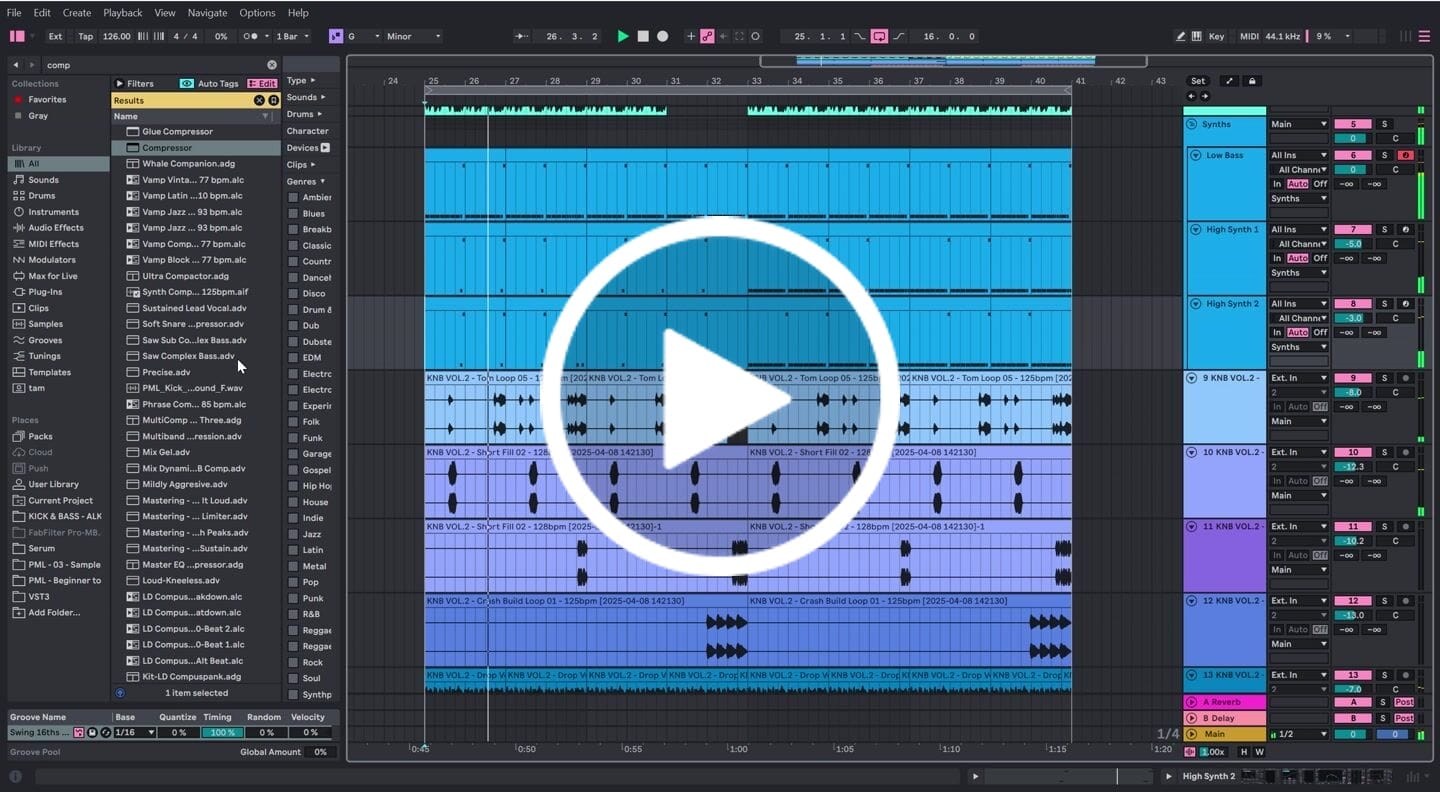The width and height of the screenshot is (1440, 792).
Task: Click the pink Edit button in browser
Action: click(x=262, y=84)
